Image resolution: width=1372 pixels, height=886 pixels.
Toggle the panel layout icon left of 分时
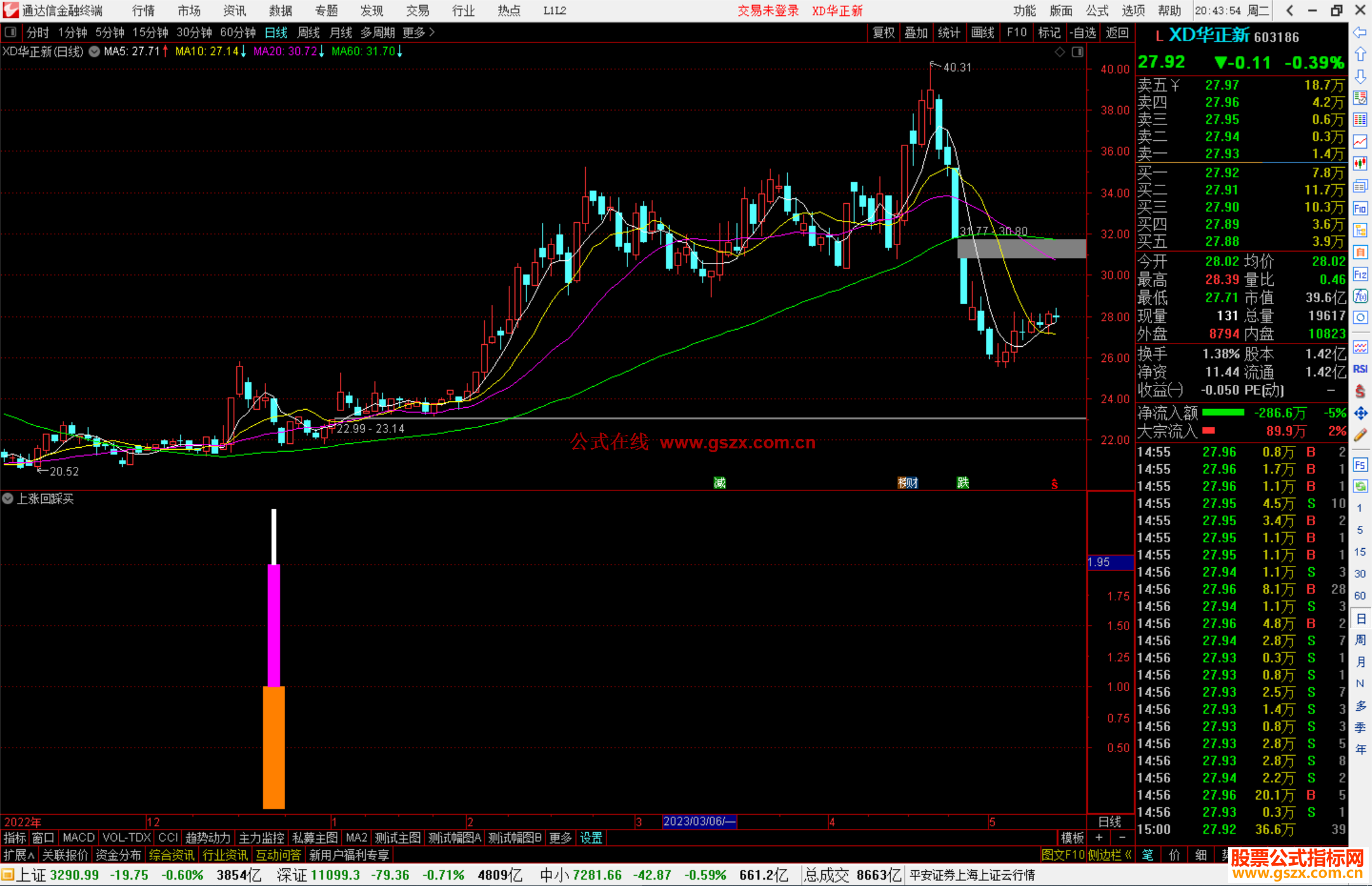[x=11, y=32]
